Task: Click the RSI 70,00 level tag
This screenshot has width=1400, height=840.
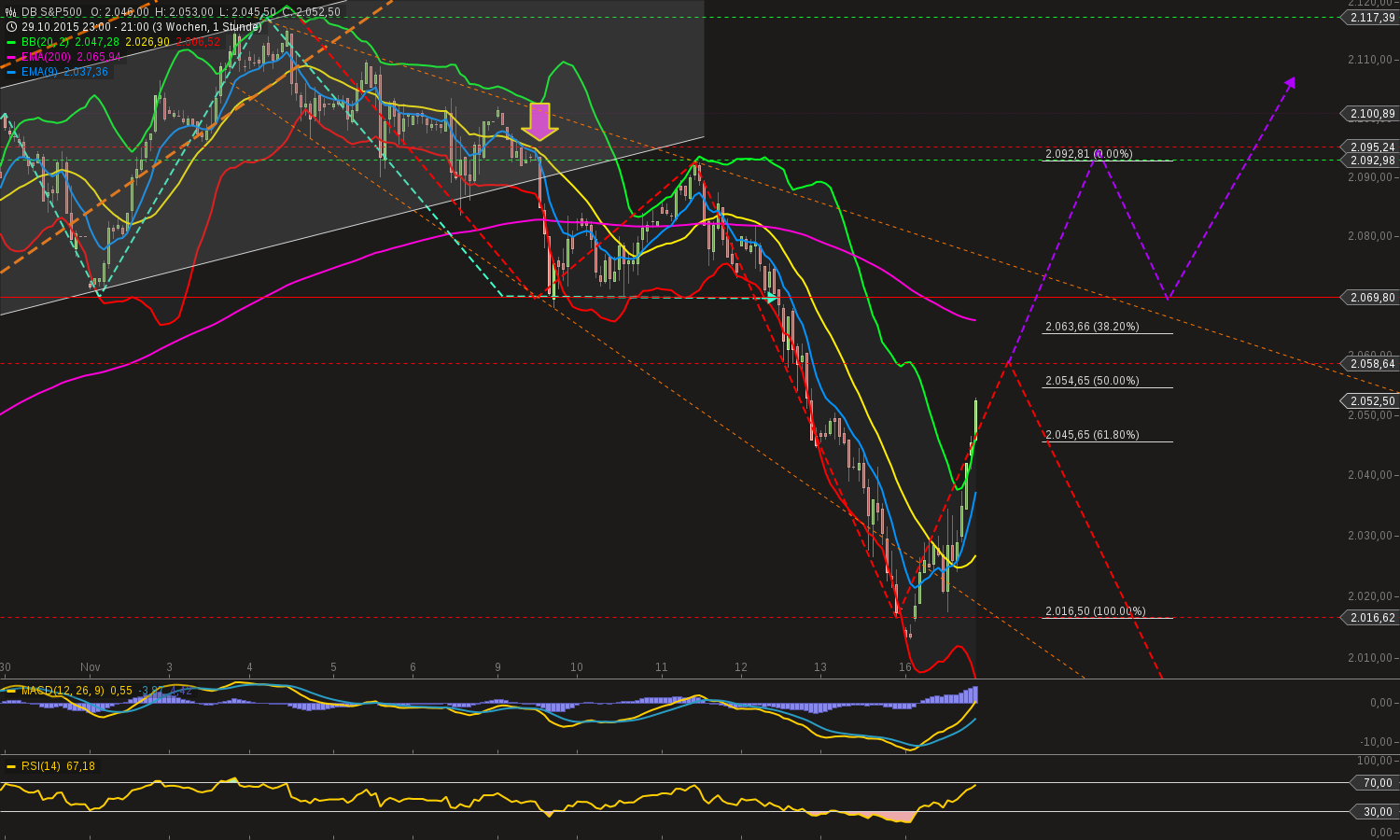Action: (x=1377, y=783)
